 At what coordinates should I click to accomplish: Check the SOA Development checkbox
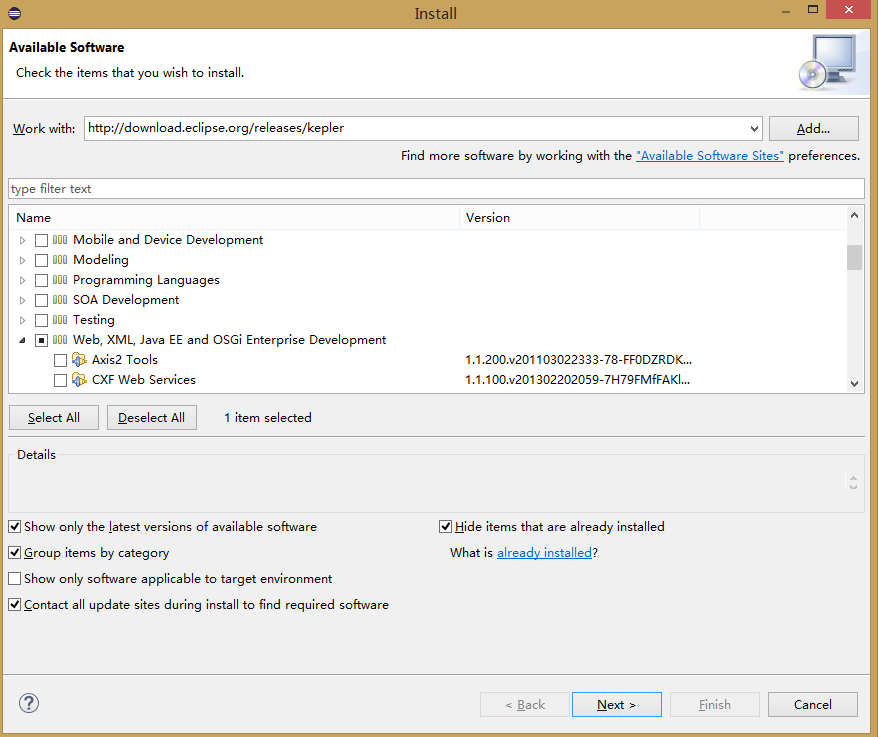(41, 300)
